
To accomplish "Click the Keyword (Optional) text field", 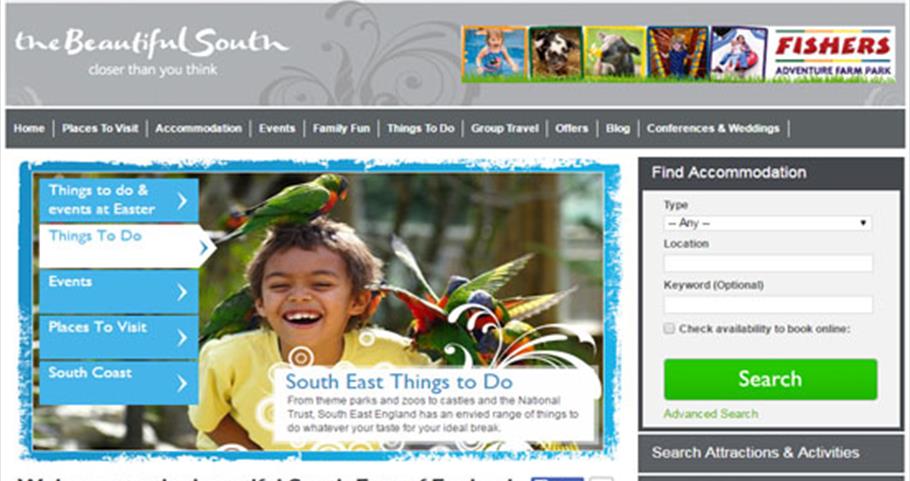I will pyautogui.click(x=768, y=305).
